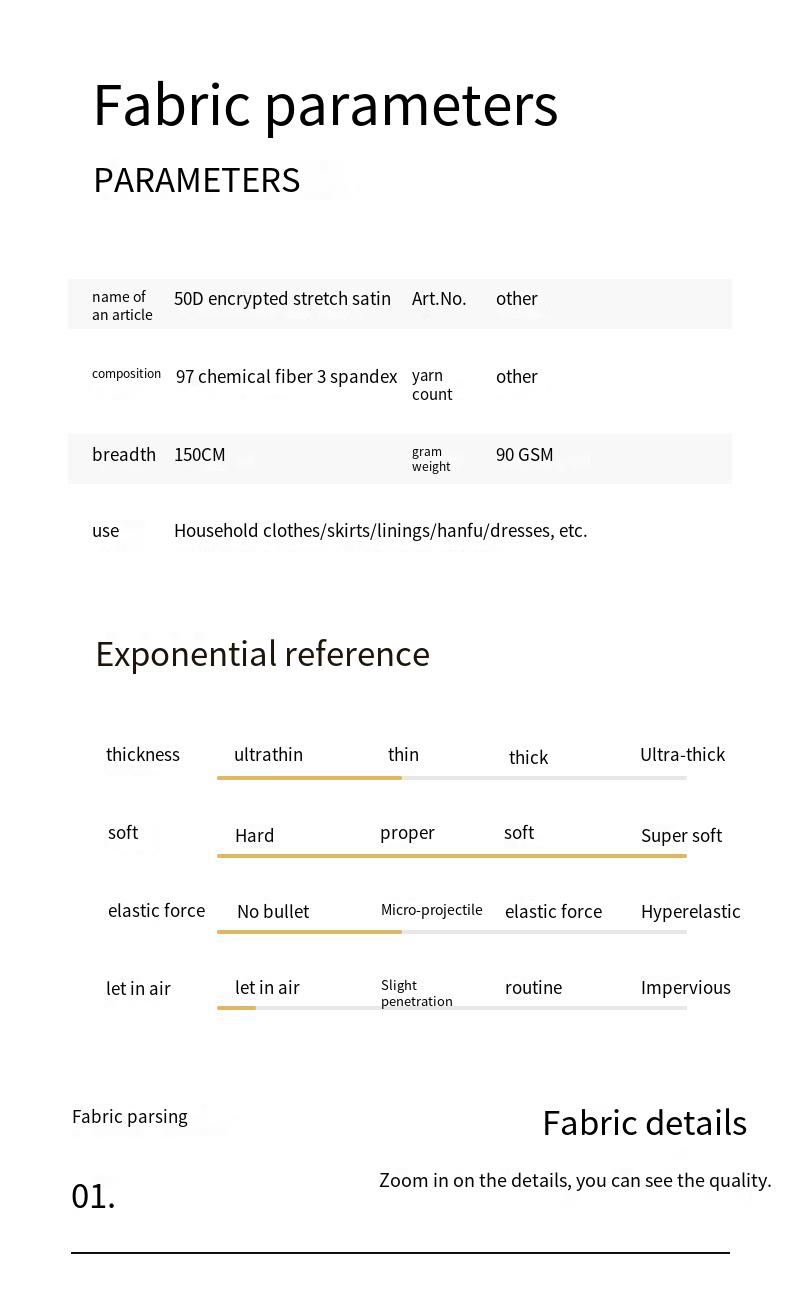This screenshot has width=800, height=1296.
Task: Click the "Slight penetration" breathability label
Action: tap(416, 993)
